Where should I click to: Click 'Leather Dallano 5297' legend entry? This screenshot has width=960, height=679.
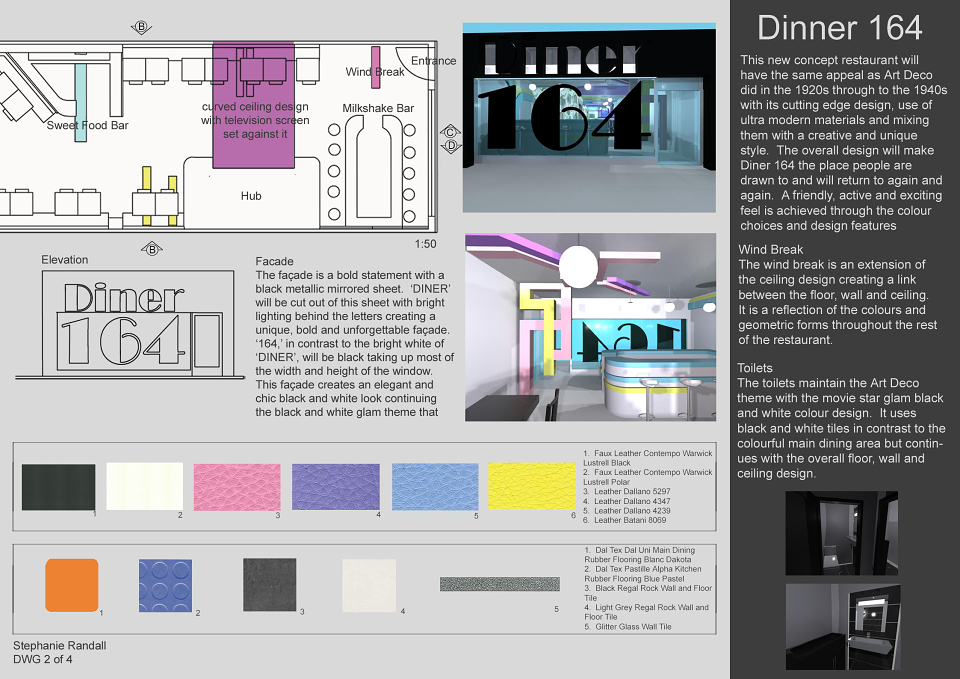(x=632, y=491)
